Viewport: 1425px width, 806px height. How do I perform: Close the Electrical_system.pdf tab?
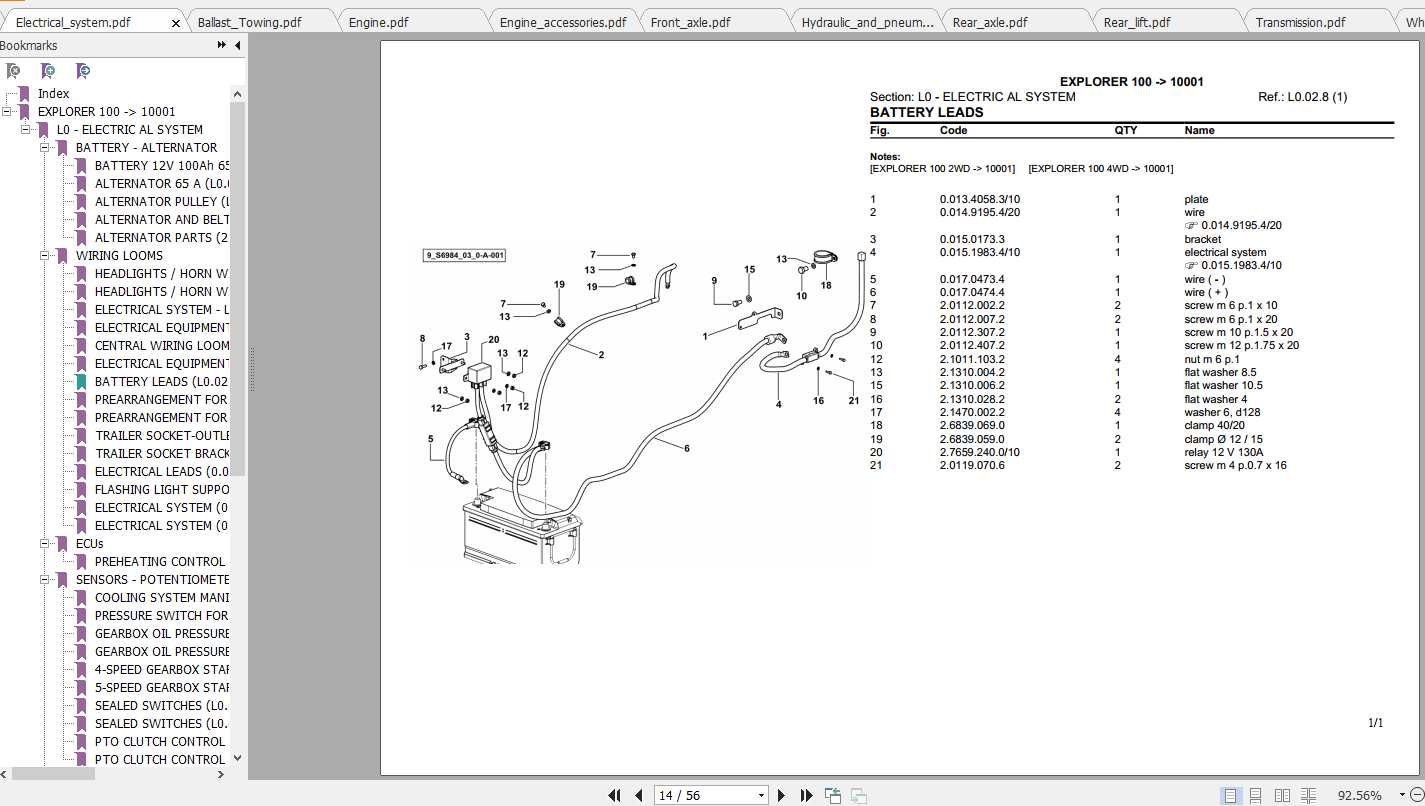tap(176, 22)
